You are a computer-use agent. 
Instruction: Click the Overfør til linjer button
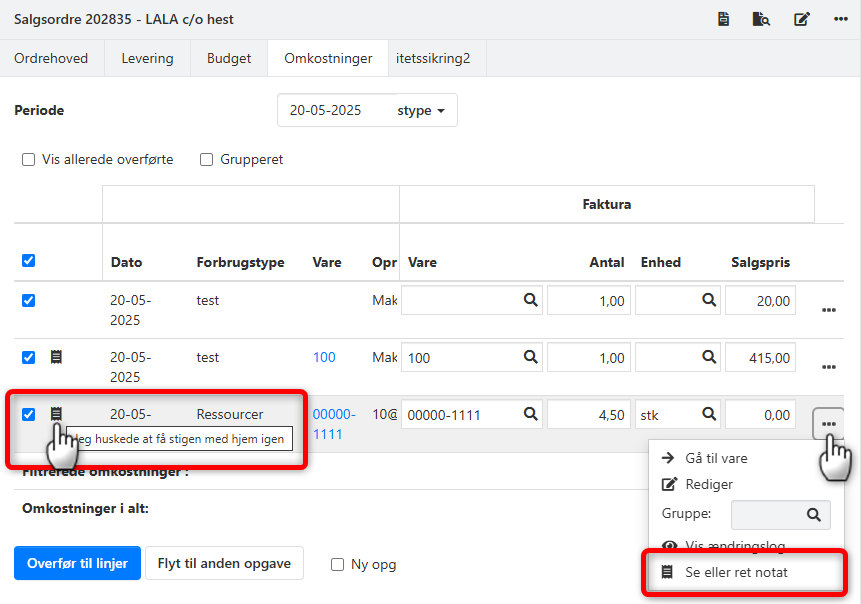click(77, 563)
